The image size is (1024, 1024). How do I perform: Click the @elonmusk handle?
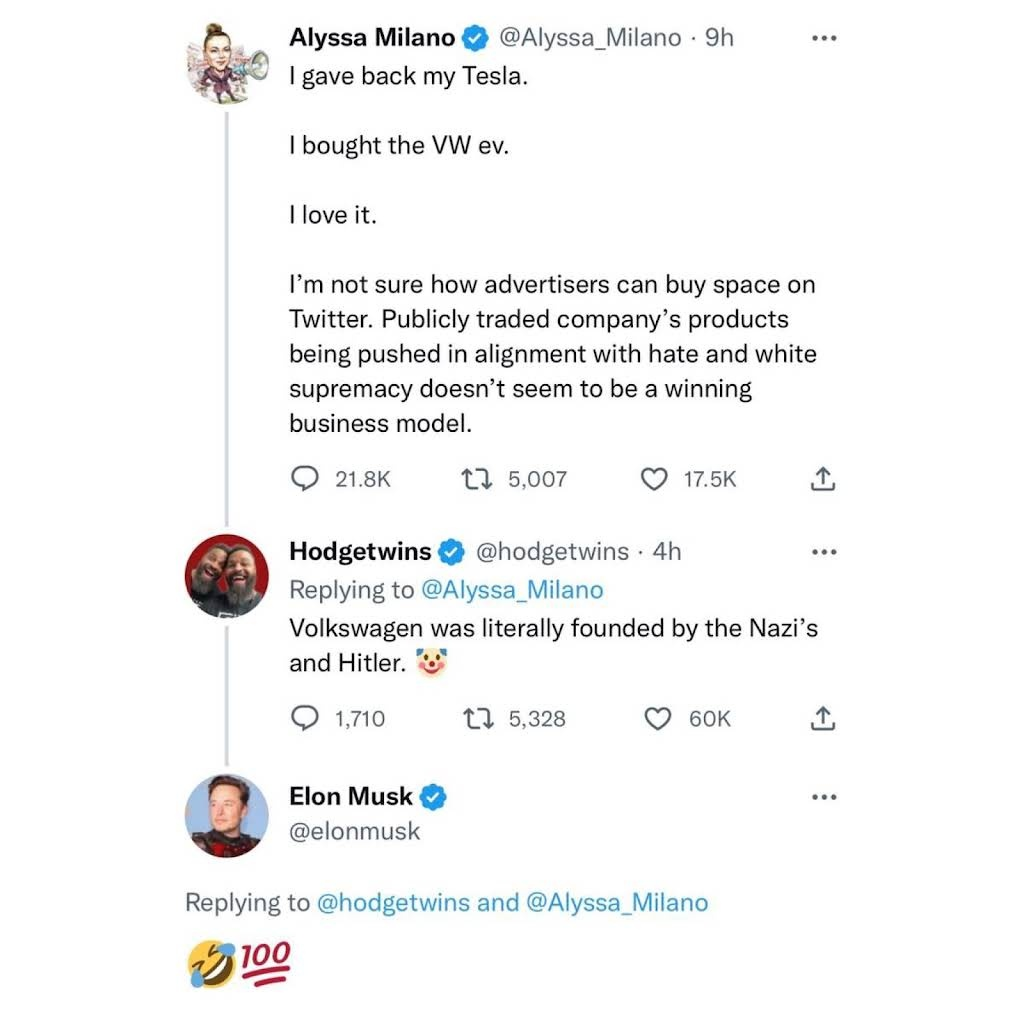[355, 831]
